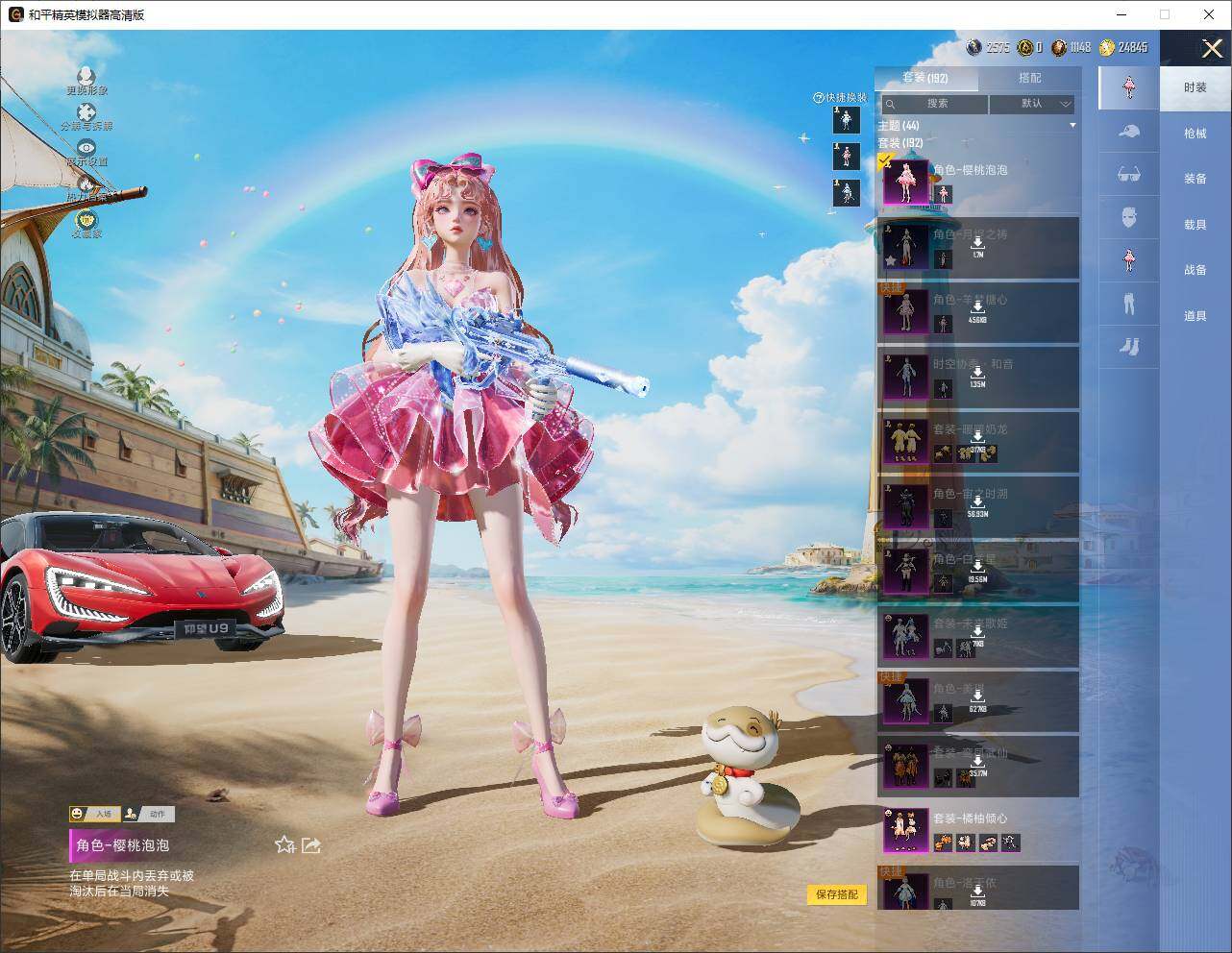
Task: Select the glasses category icon
Action: [1129, 174]
